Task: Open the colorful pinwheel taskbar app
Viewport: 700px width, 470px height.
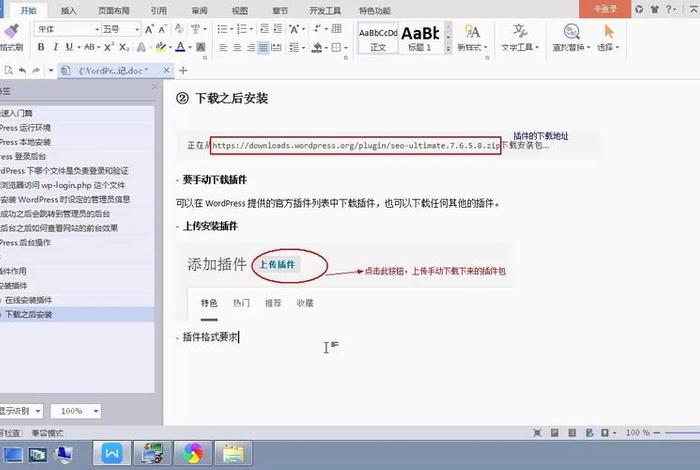Action: coord(192,454)
